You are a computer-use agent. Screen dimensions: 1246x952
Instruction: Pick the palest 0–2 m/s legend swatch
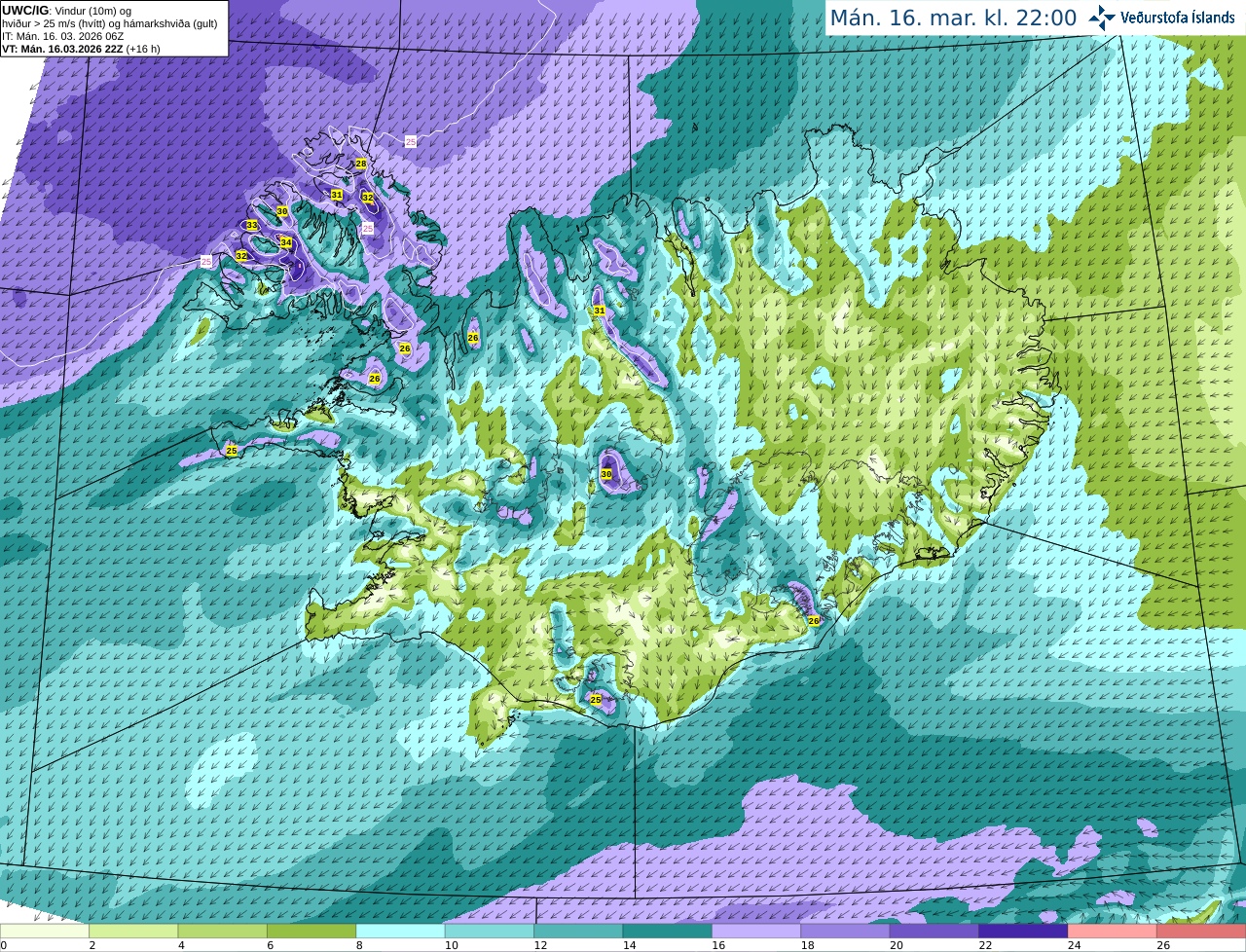click(x=45, y=932)
